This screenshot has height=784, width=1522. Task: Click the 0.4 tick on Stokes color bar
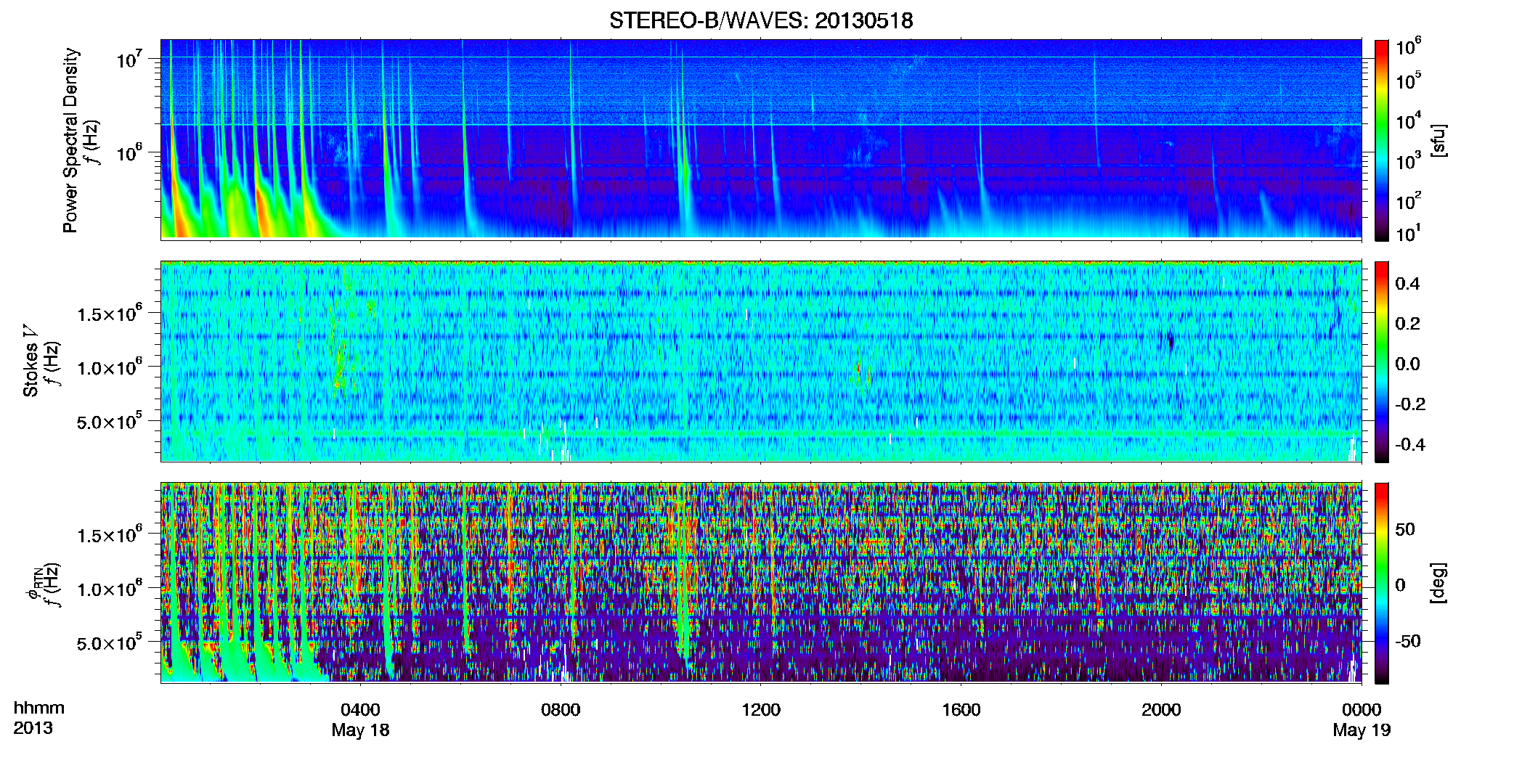[1407, 284]
